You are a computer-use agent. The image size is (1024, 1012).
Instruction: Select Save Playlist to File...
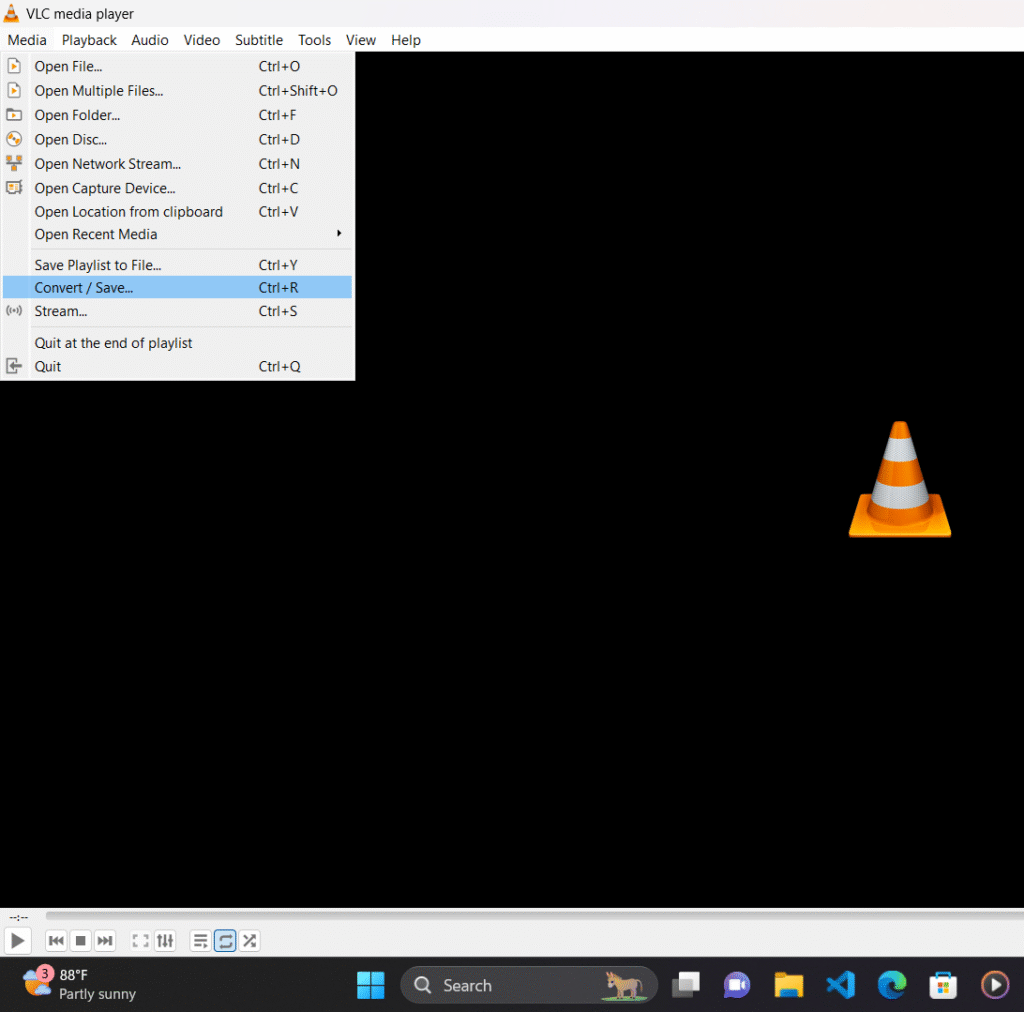177,265
